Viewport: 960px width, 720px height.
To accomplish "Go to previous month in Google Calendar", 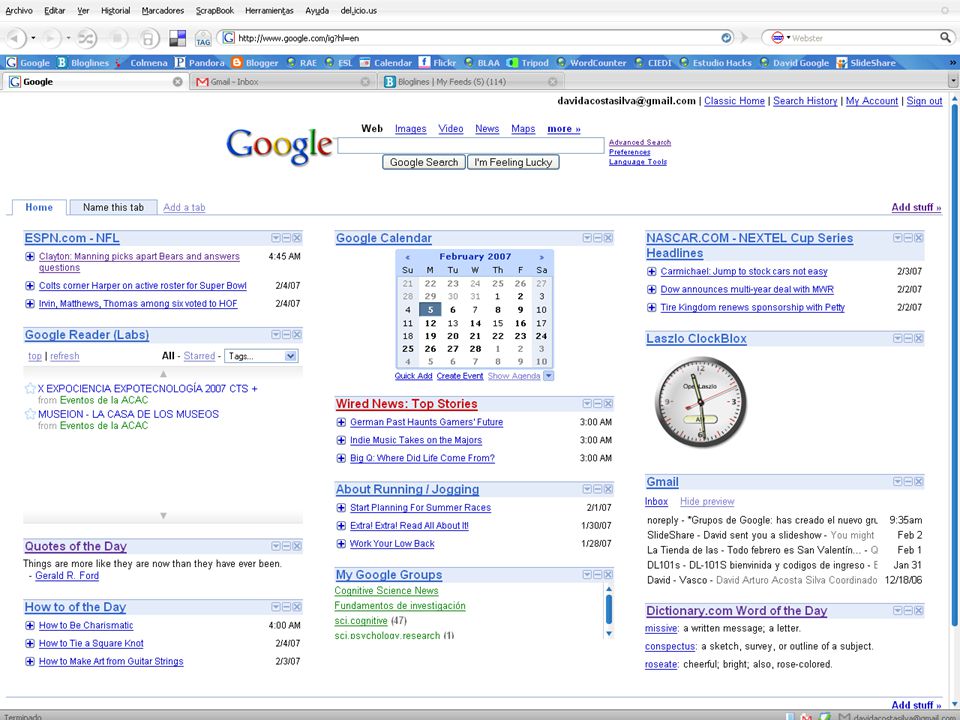I will point(408,257).
